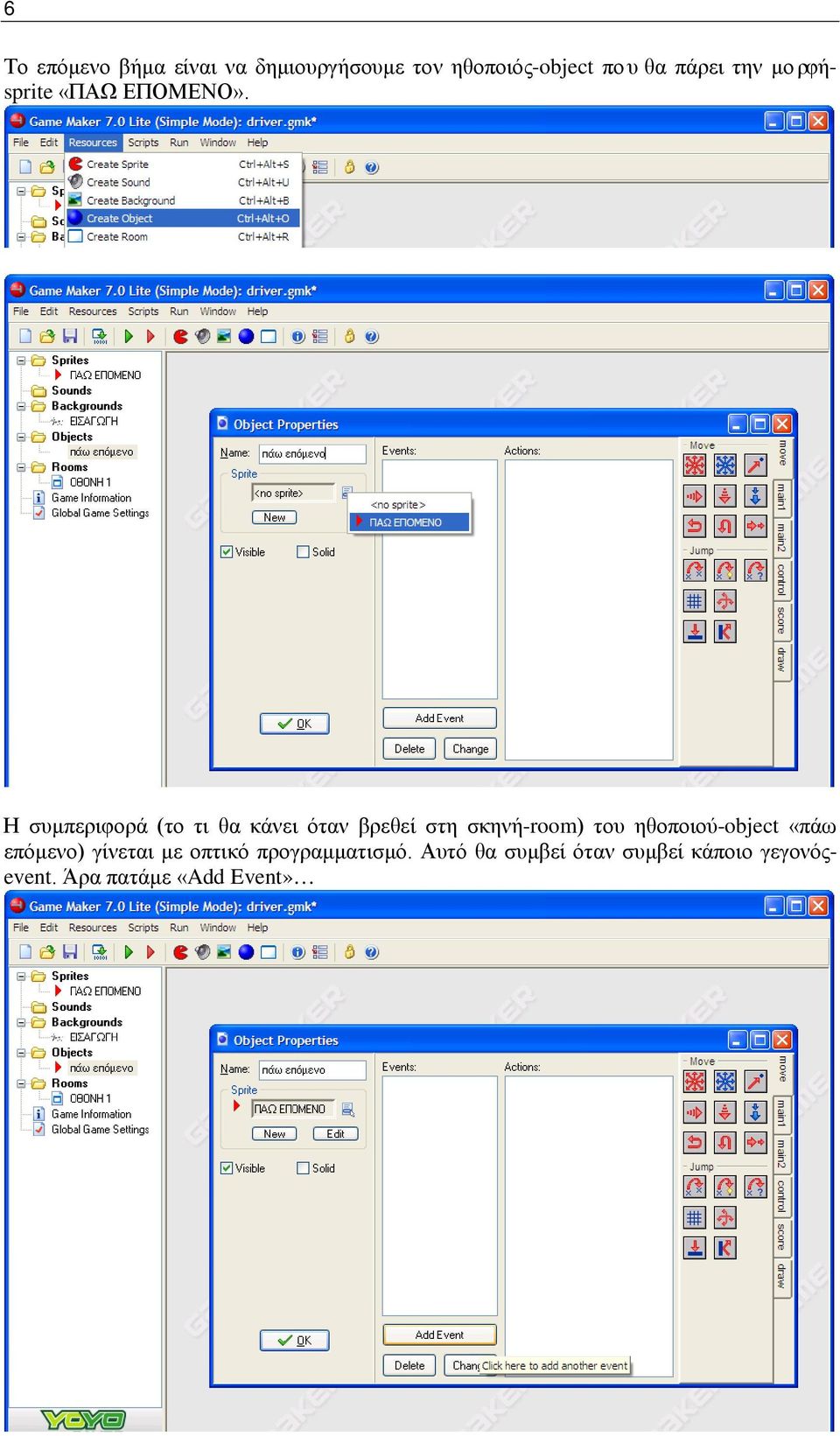This screenshot has width=840, height=1436.
Task: Collapse Objects folder in the sprite-list window tree
Action: point(22,437)
